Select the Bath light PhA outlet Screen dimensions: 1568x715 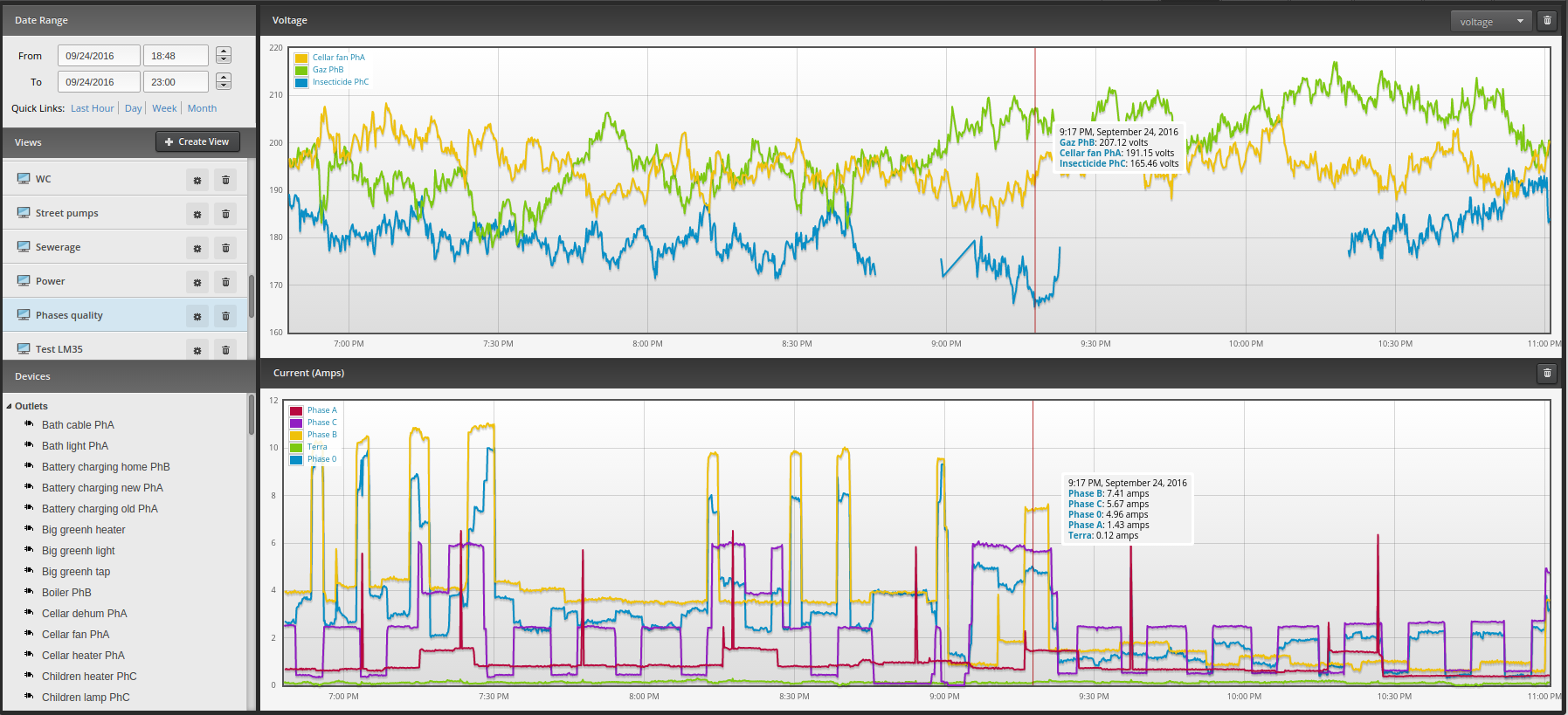coord(75,446)
